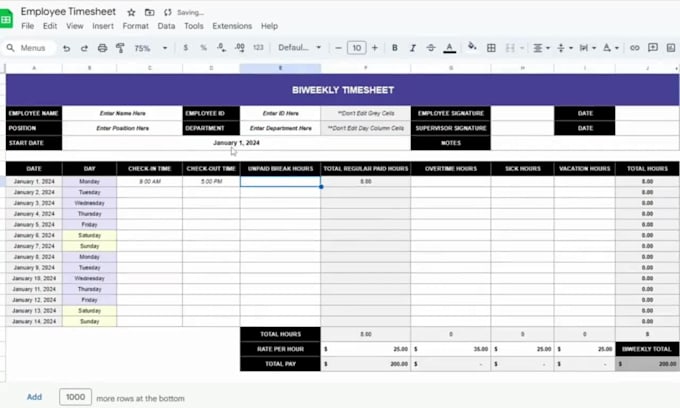Open the Google Sheets home icon

[6, 19]
